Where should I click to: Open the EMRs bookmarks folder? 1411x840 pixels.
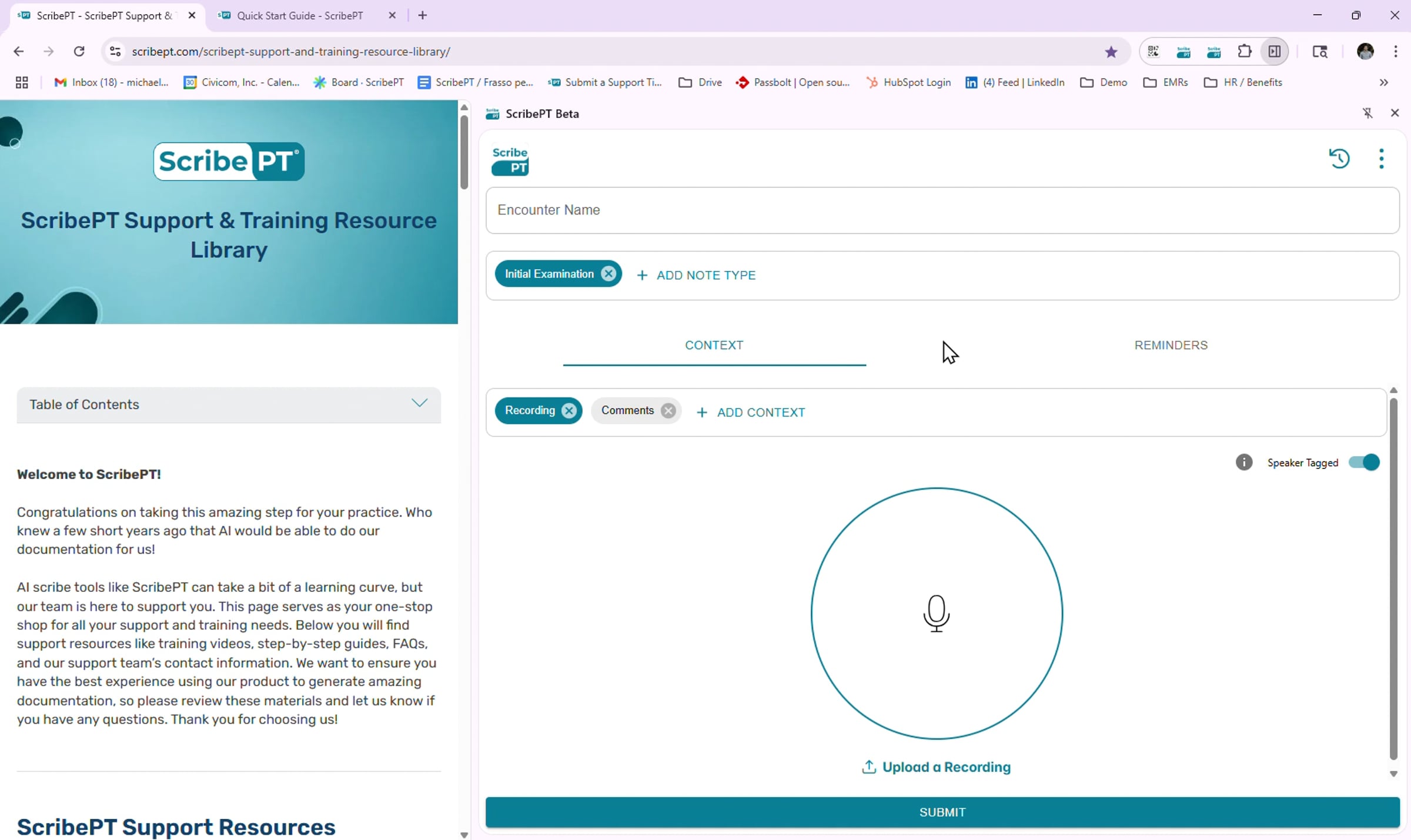[1165, 82]
